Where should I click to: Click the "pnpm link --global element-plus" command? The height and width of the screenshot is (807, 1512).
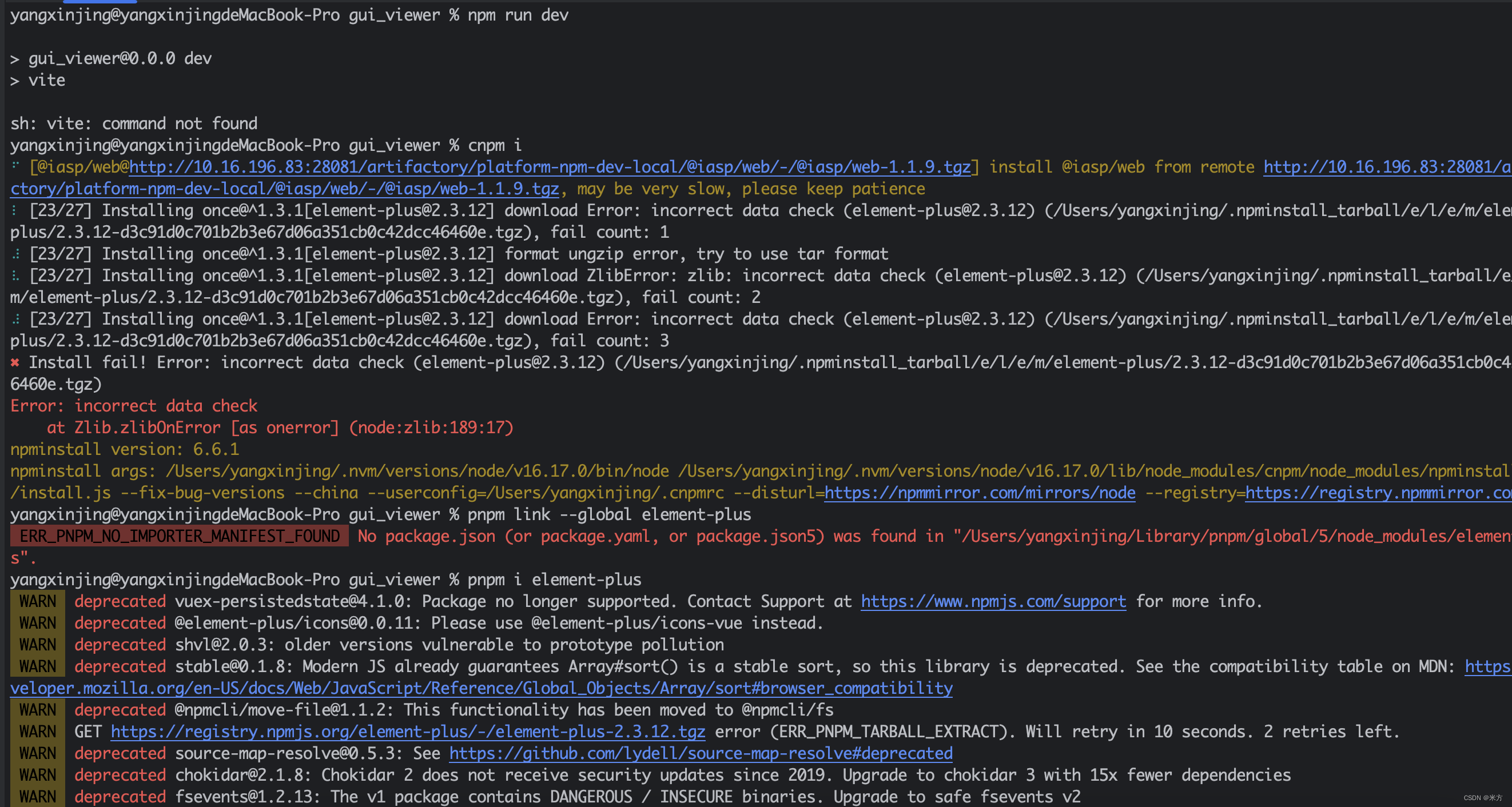(608, 514)
